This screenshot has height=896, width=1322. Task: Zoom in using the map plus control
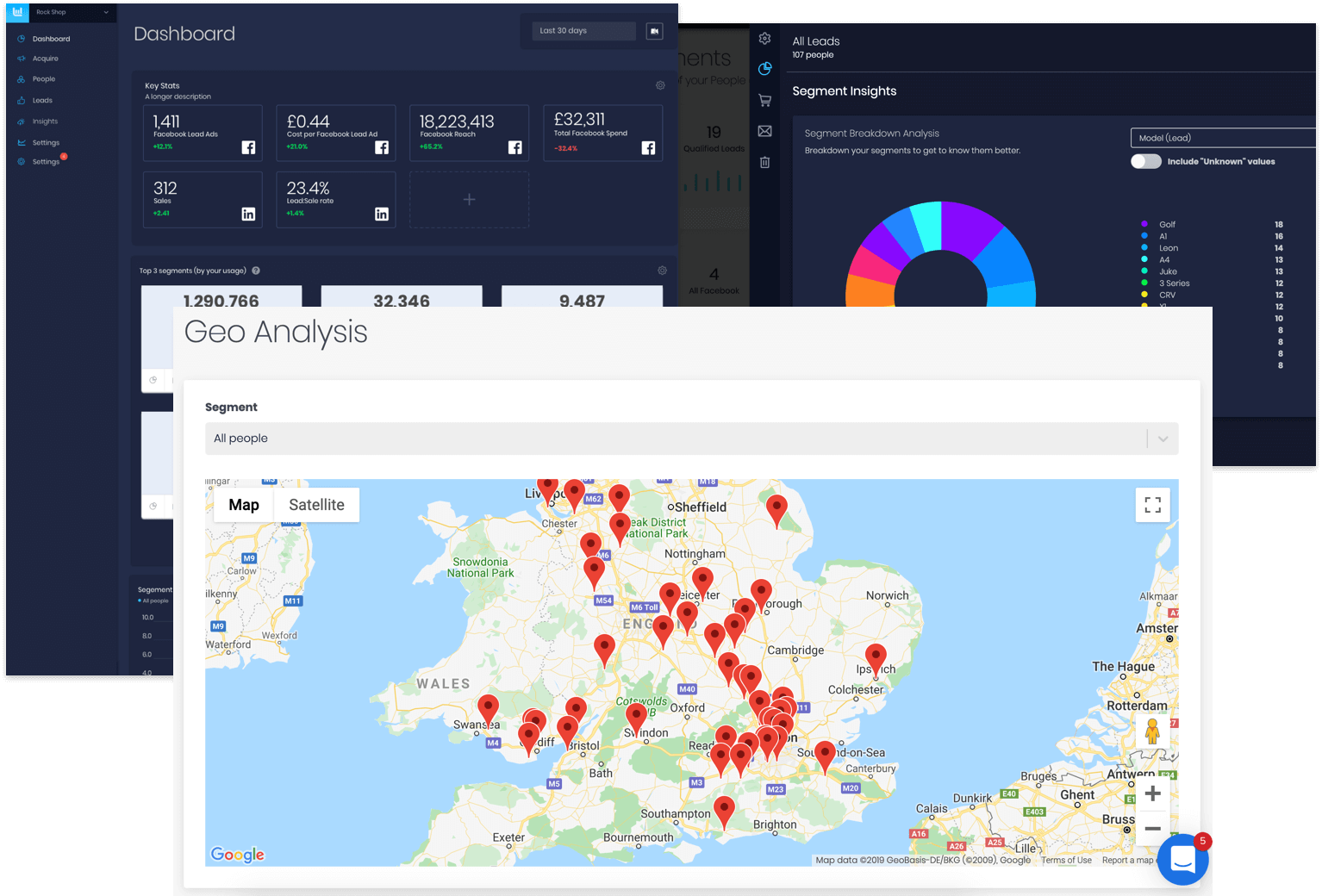[x=1152, y=793]
